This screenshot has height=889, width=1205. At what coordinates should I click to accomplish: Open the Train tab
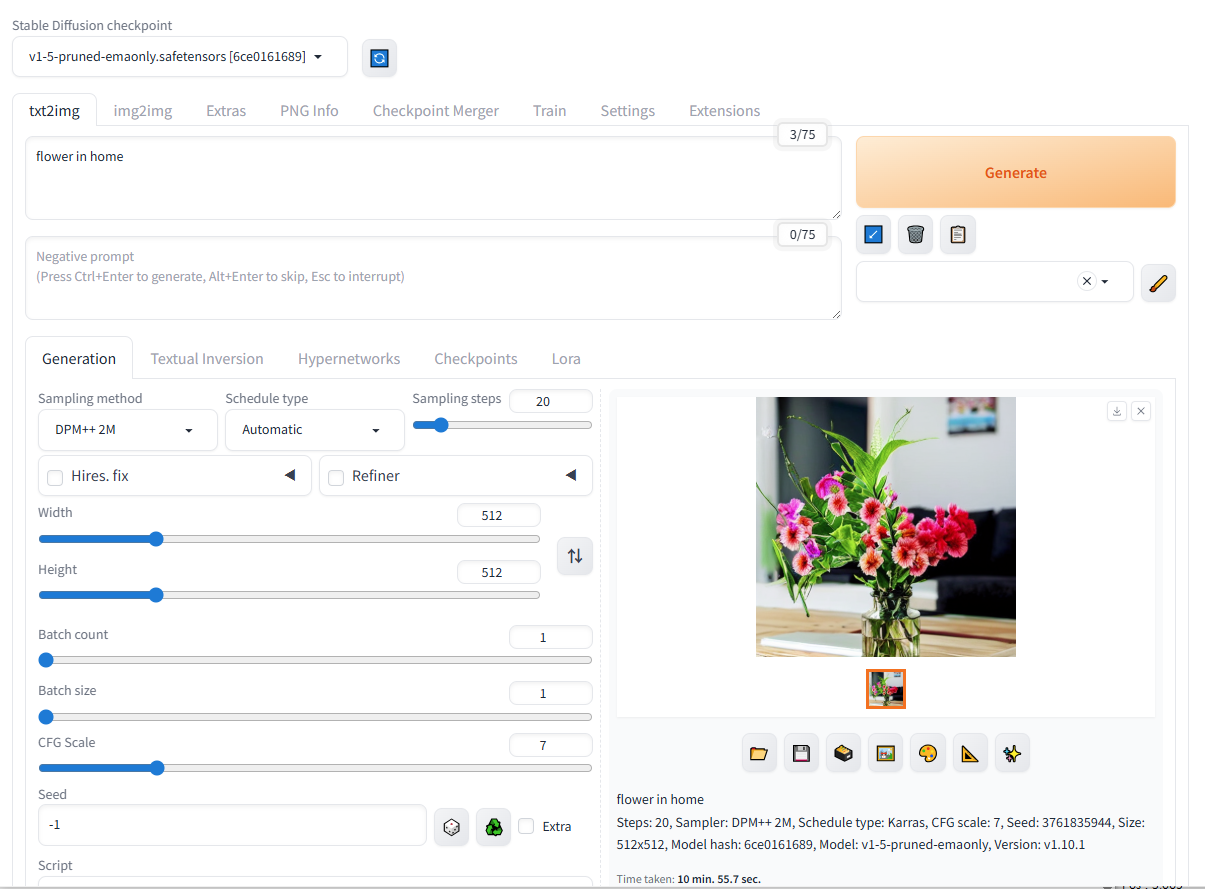click(x=550, y=111)
